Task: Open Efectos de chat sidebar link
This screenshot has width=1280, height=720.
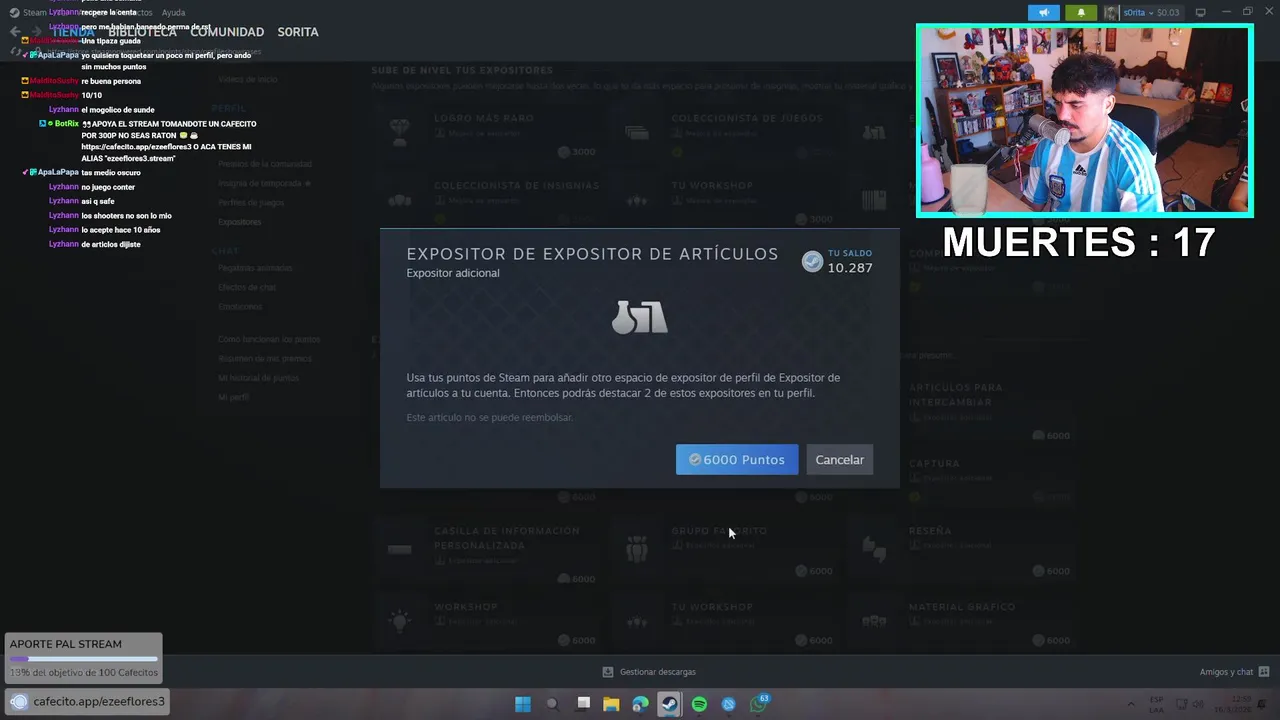Action: (247, 288)
